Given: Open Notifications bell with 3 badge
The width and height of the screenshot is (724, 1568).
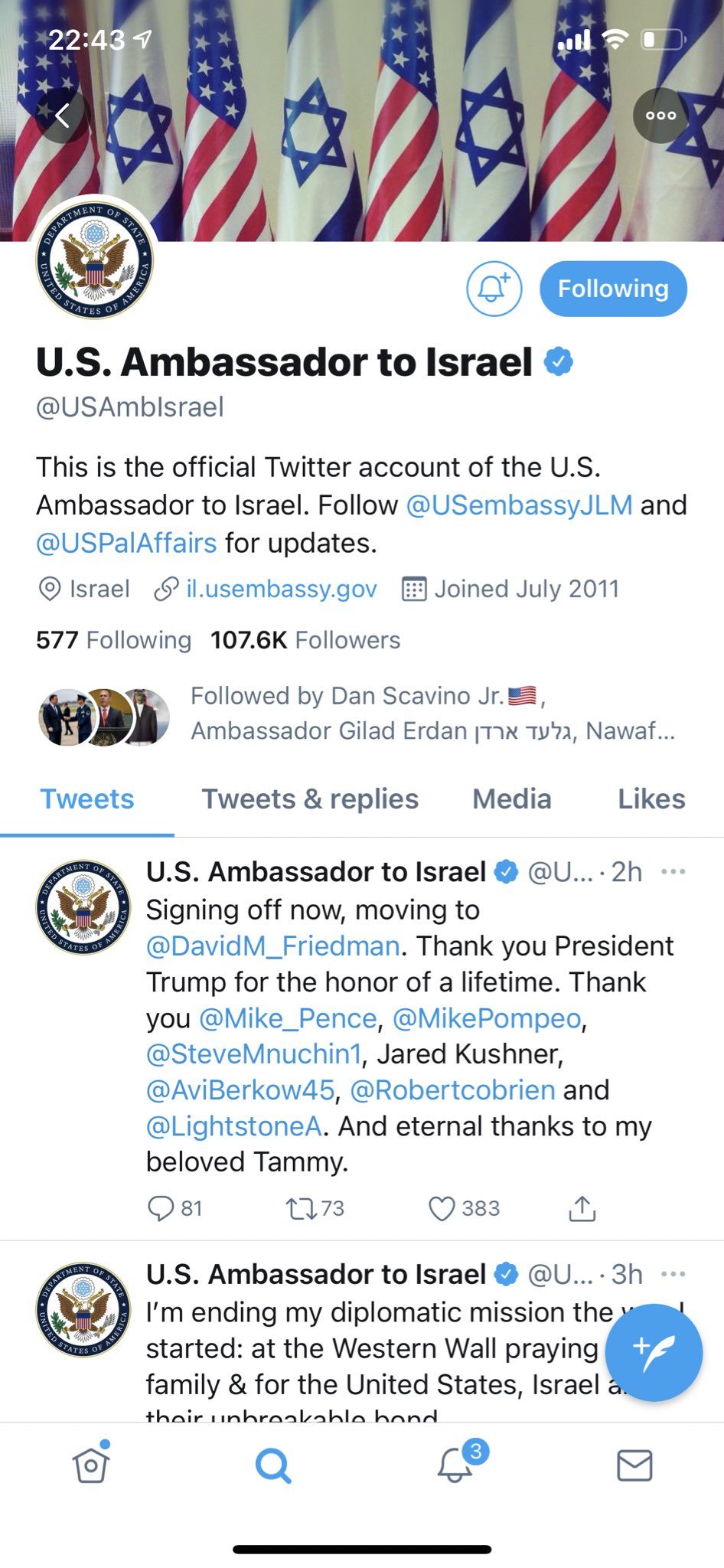Looking at the screenshot, I should pos(455,1465).
